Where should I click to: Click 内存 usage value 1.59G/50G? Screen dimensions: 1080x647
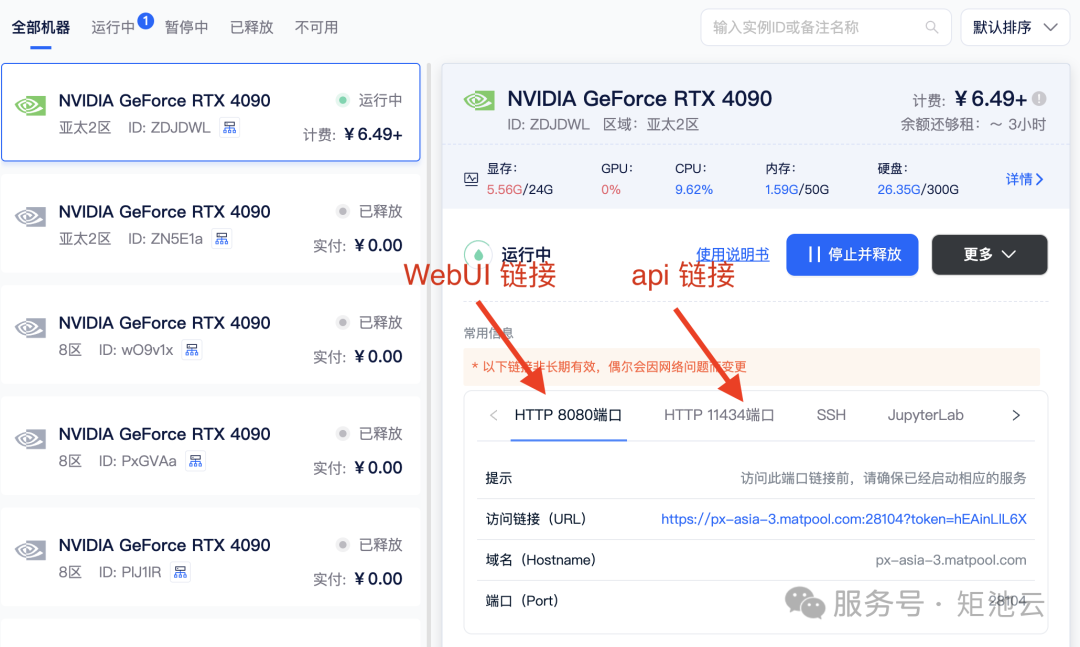(x=796, y=189)
